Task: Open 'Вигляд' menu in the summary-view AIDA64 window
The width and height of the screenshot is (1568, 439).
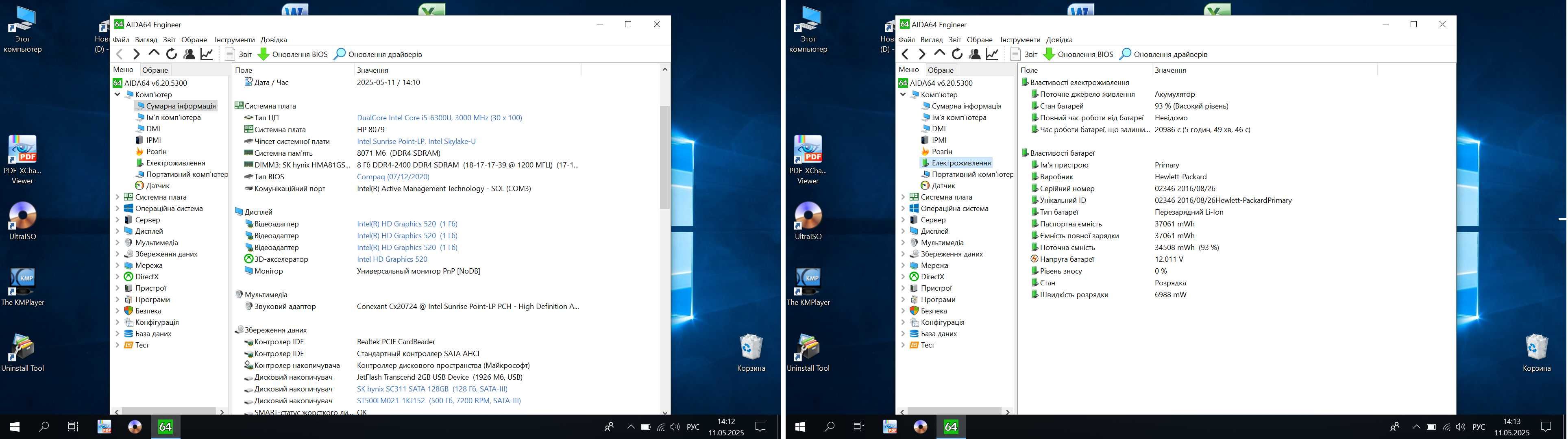Action: coord(146,39)
